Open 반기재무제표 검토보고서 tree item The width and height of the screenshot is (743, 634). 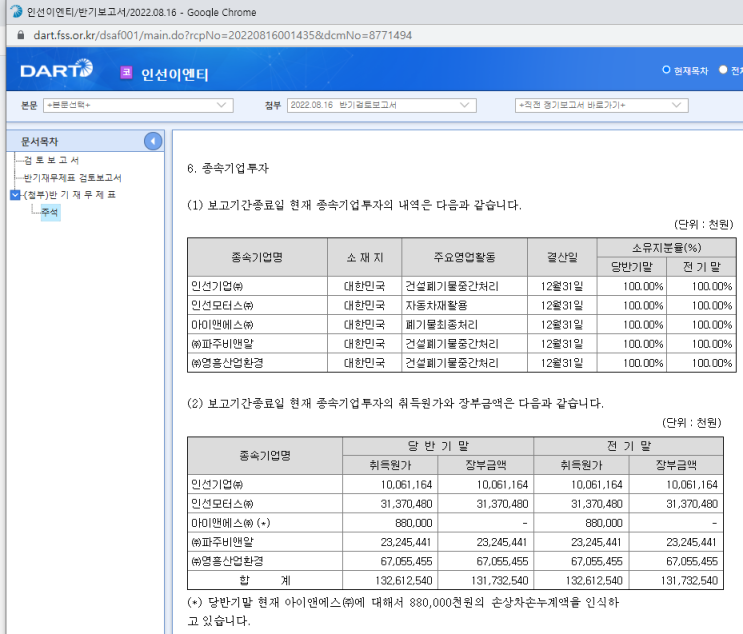pos(72,178)
